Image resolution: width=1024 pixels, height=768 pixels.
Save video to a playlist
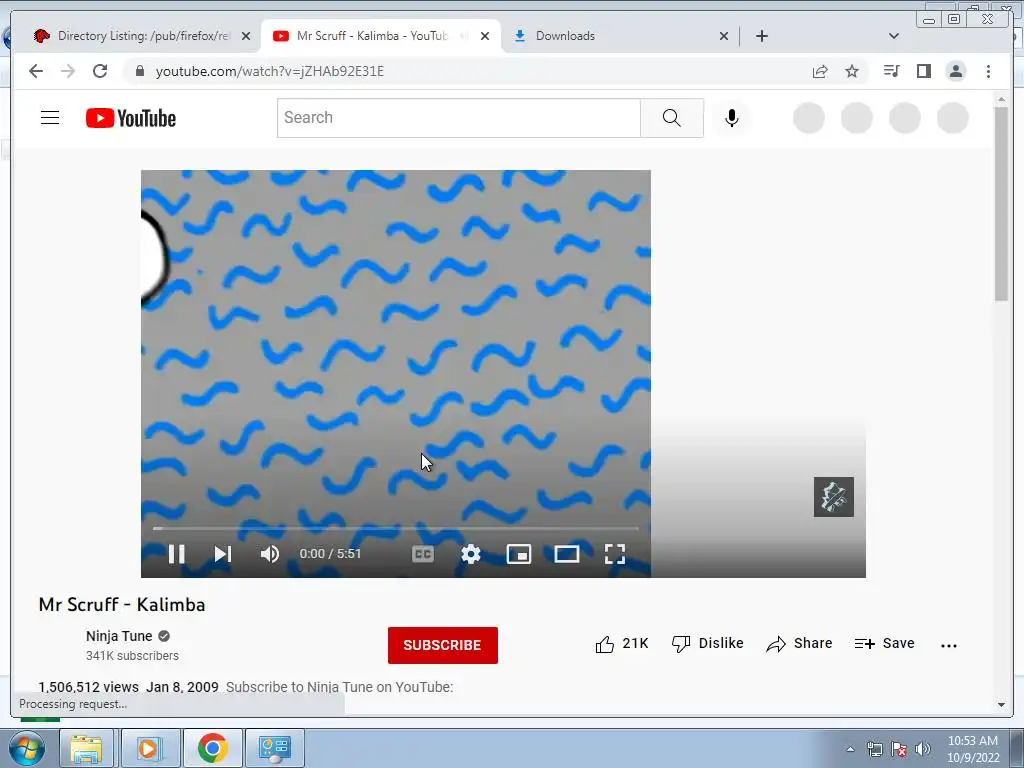(x=884, y=644)
